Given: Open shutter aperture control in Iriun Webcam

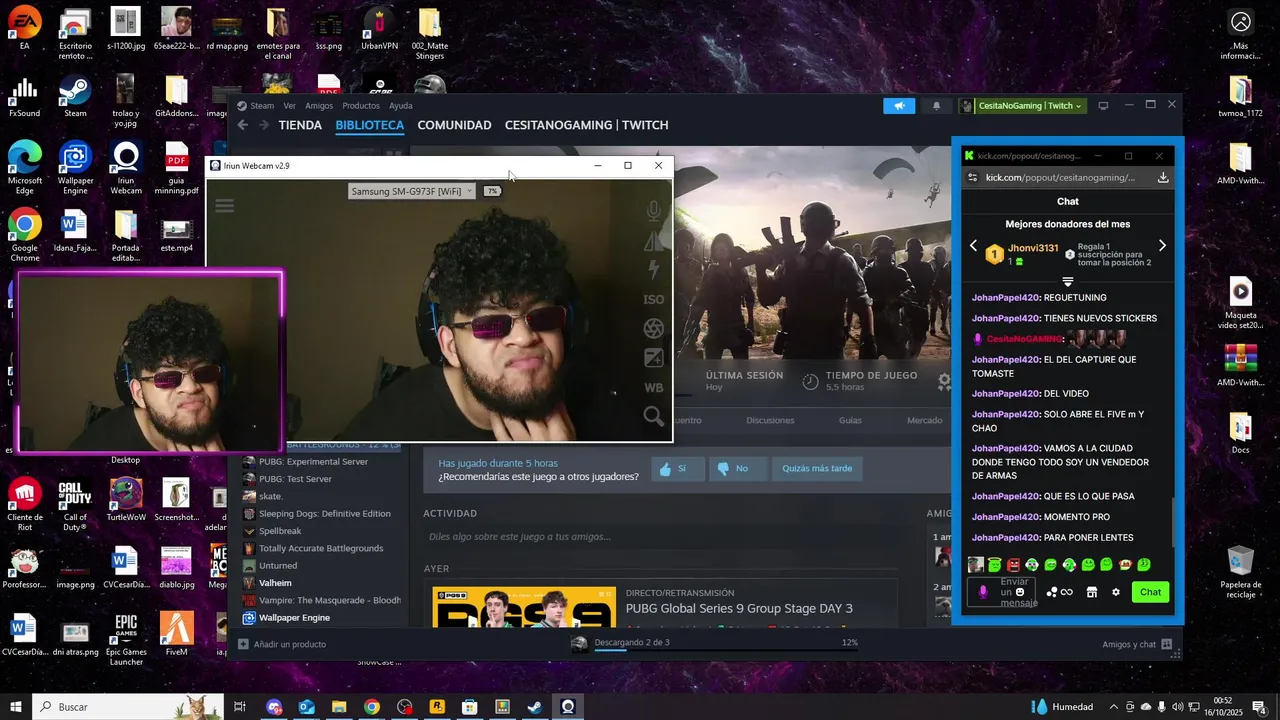Looking at the screenshot, I should (x=653, y=328).
